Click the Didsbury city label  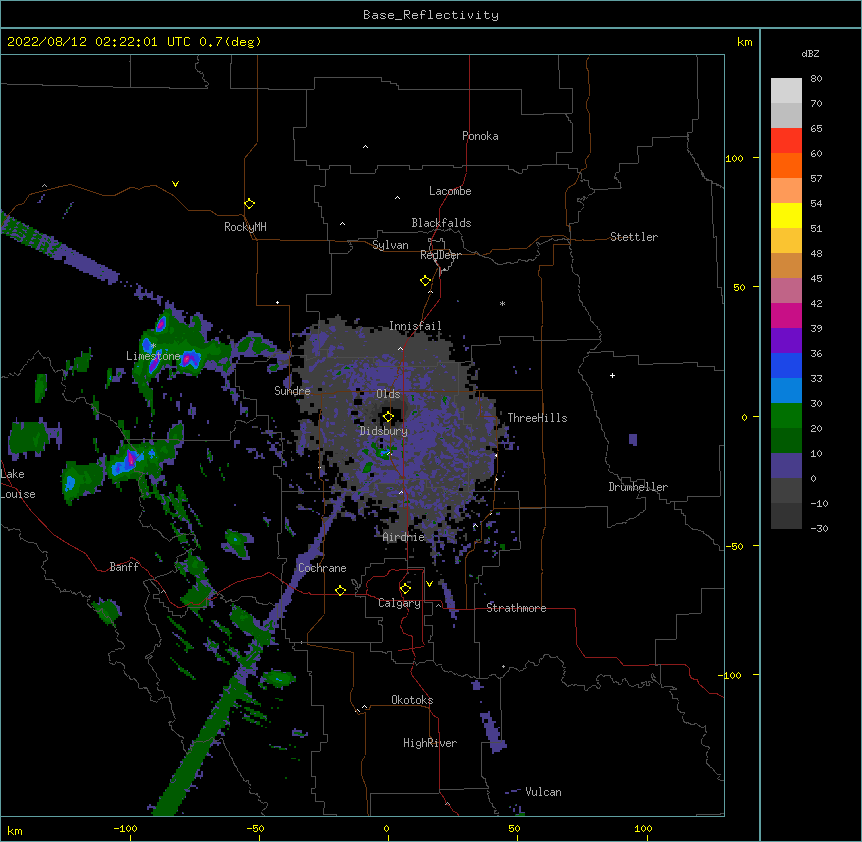[x=383, y=431]
